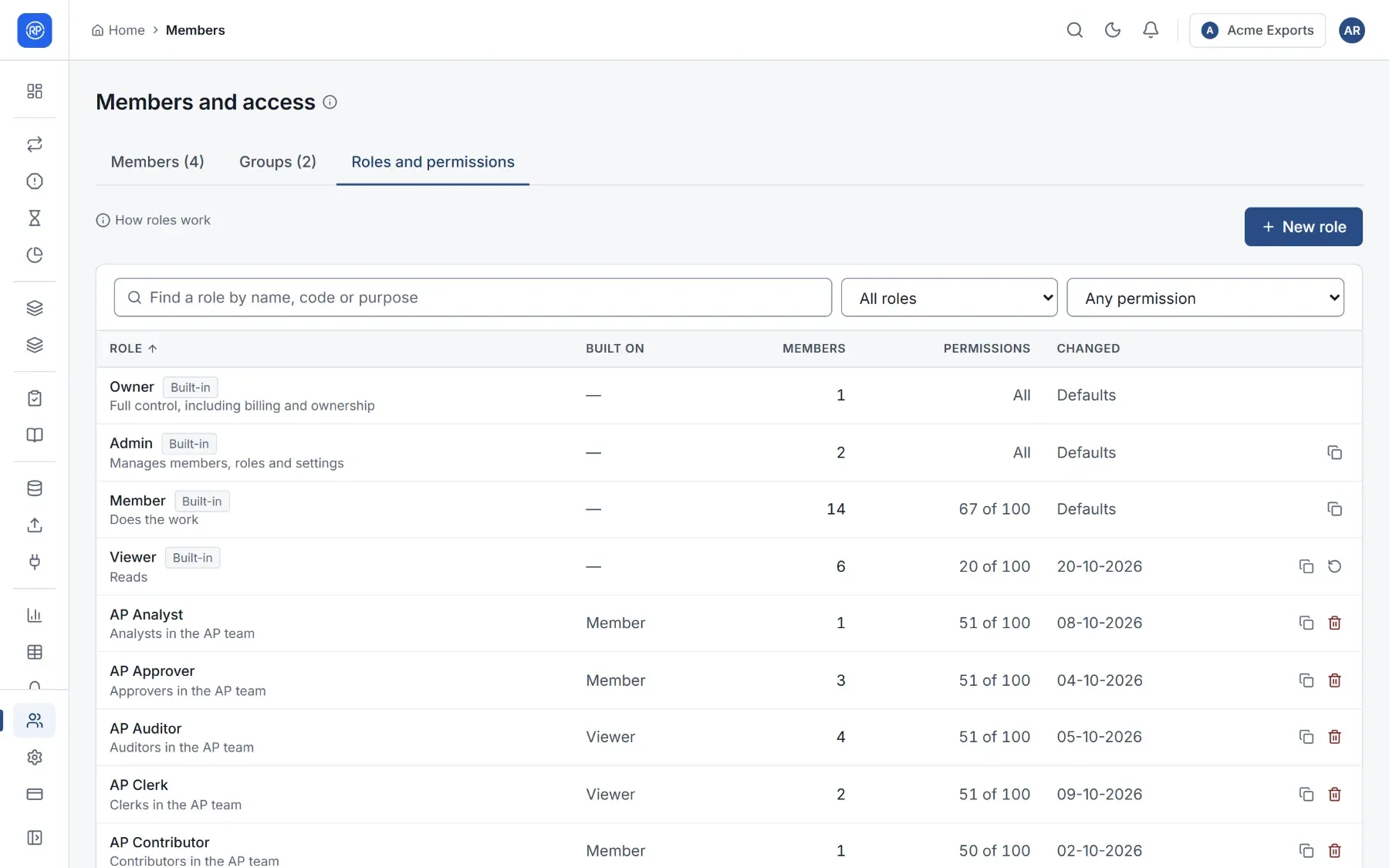
Task: Open plug integrations icon in sidebar
Action: (x=35, y=562)
